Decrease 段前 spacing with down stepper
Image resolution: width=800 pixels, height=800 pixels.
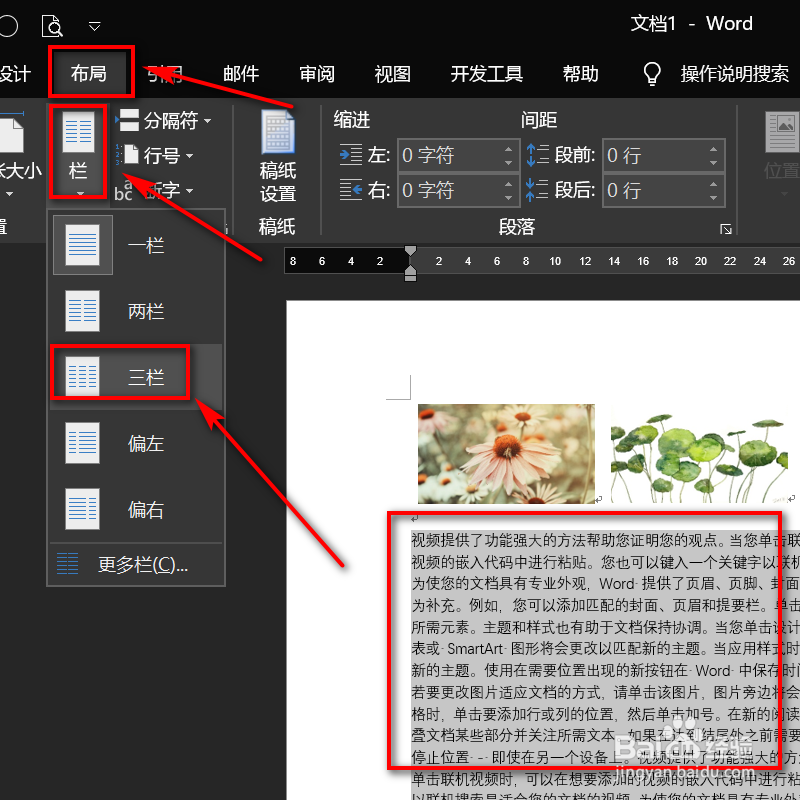713,163
